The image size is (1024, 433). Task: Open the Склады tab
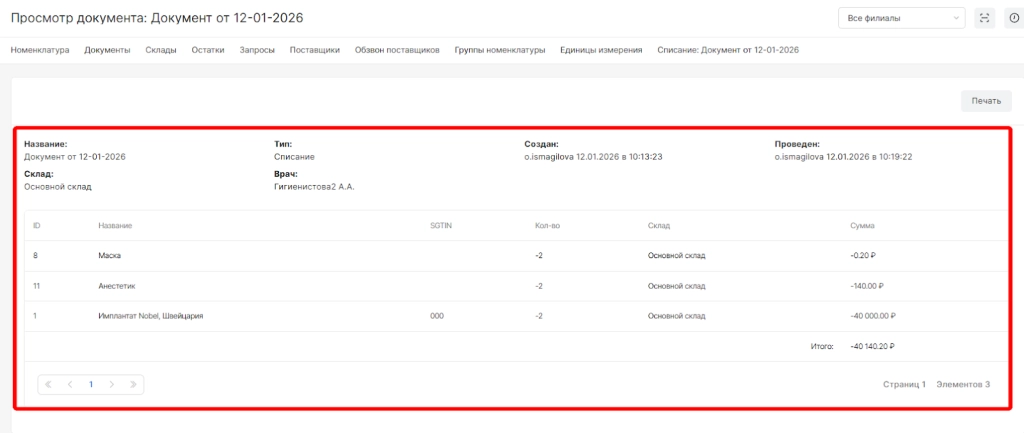click(161, 50)
